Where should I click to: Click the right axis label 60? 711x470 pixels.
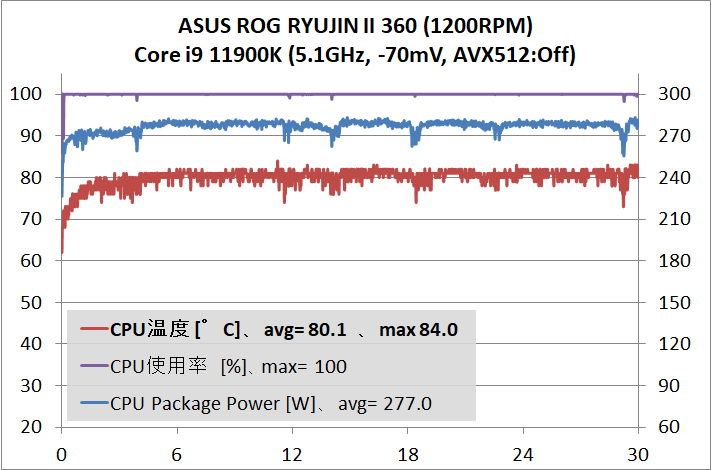pyautogui.click(x=669, y=426)
